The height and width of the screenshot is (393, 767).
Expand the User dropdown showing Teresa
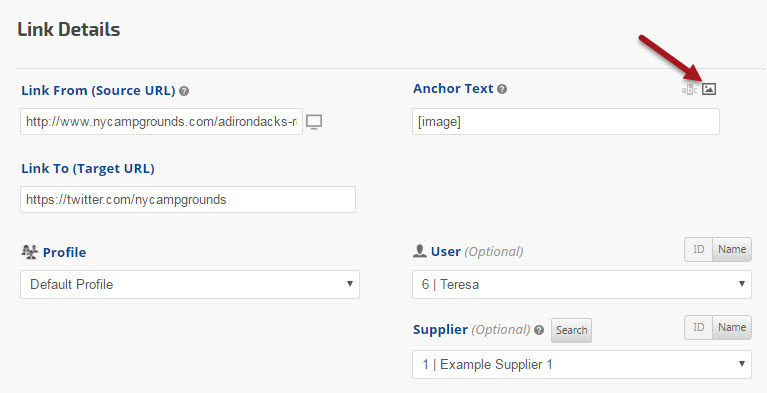coord(582,284)
